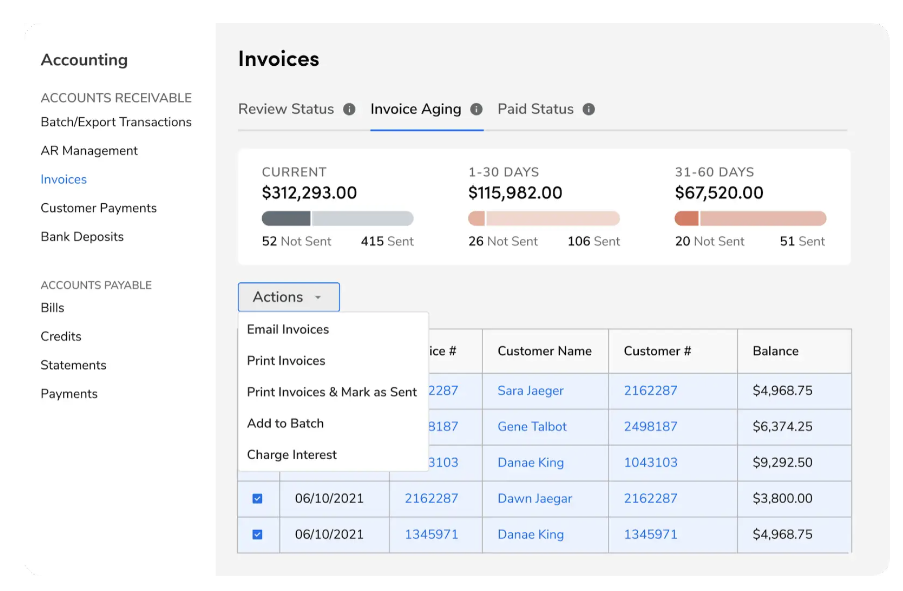Uncheck the checkbox for invoice 1345971
Screen dimensions: 903x591
click(257, 534)
